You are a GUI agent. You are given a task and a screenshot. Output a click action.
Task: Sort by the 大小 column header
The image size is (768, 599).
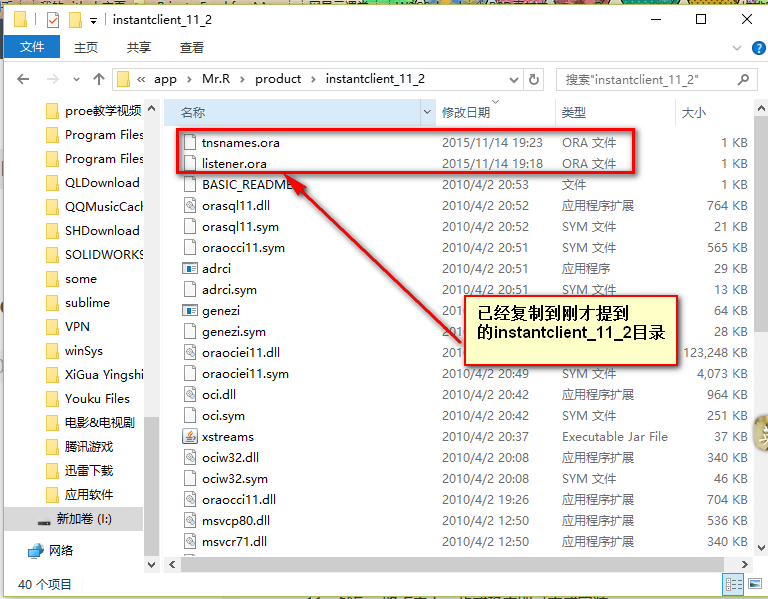714,113
